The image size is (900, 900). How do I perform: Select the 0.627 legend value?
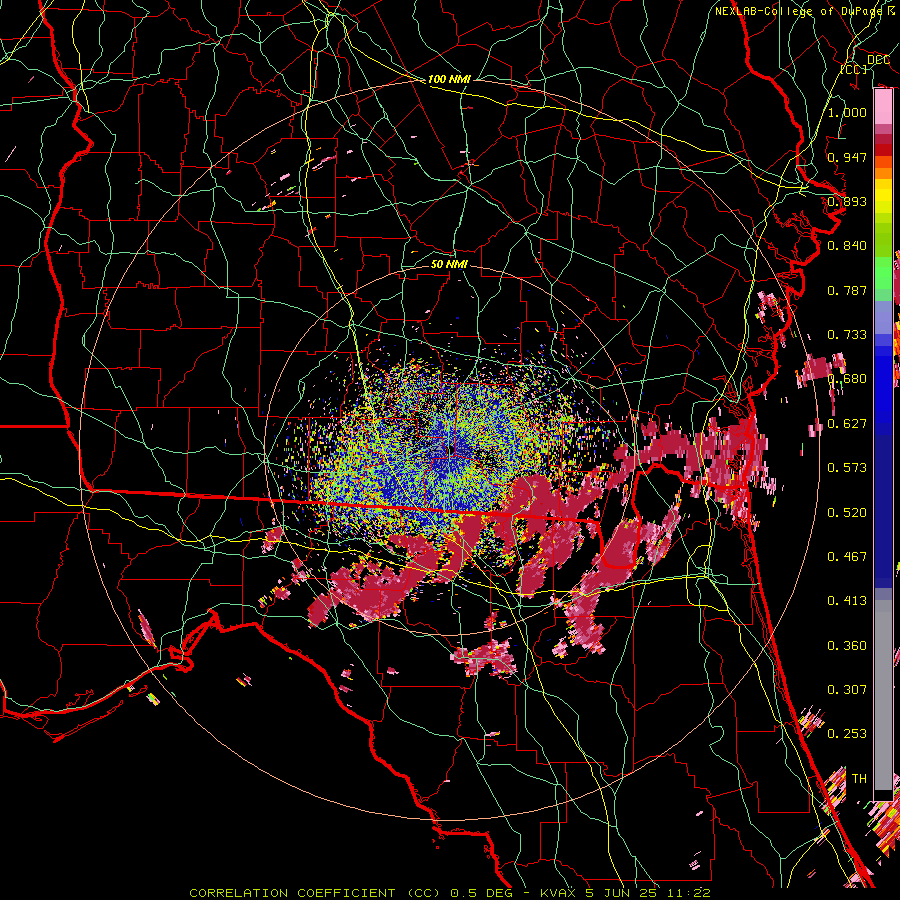[847, 424]
